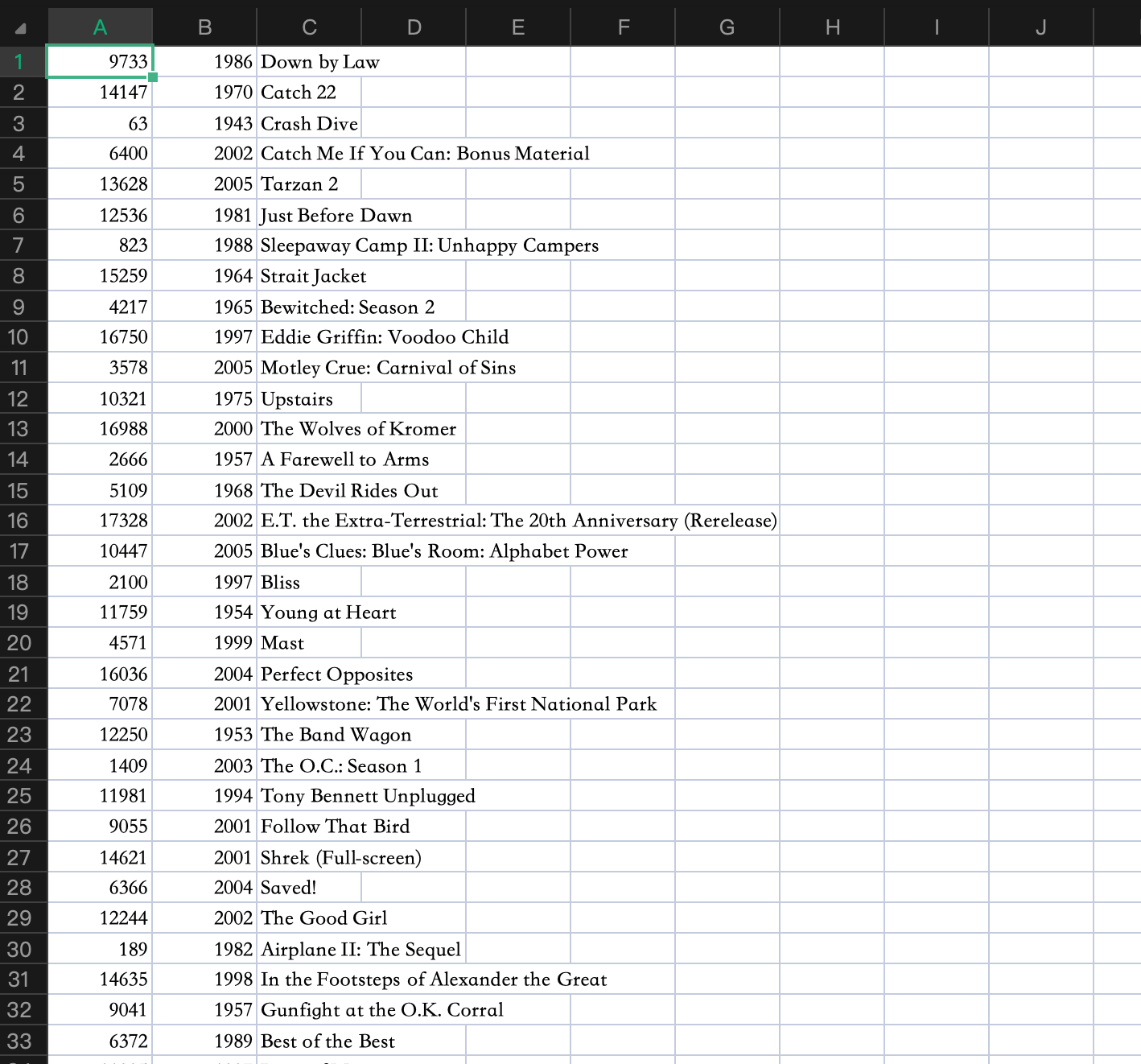Click the "Young at Heart" cell
Viewport: 1141px width, 1064px height.
[328, 612]
